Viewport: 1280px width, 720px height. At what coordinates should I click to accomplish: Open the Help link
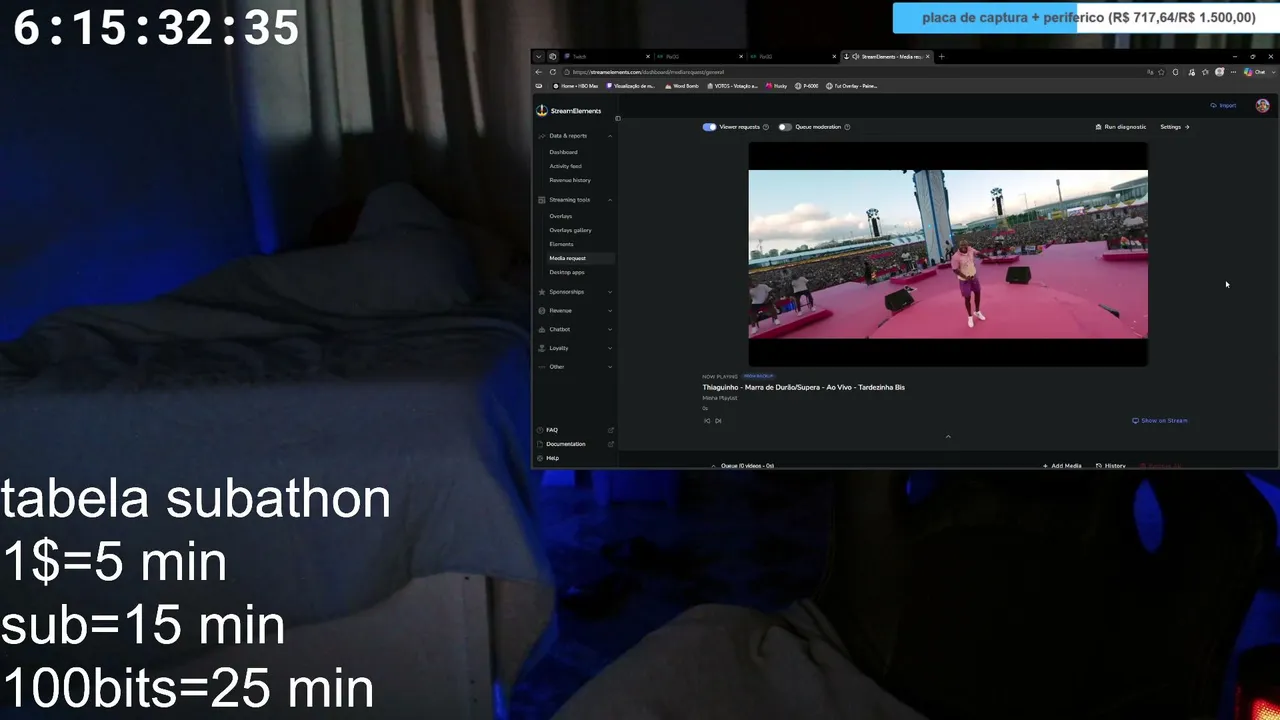tap(552, 458)
